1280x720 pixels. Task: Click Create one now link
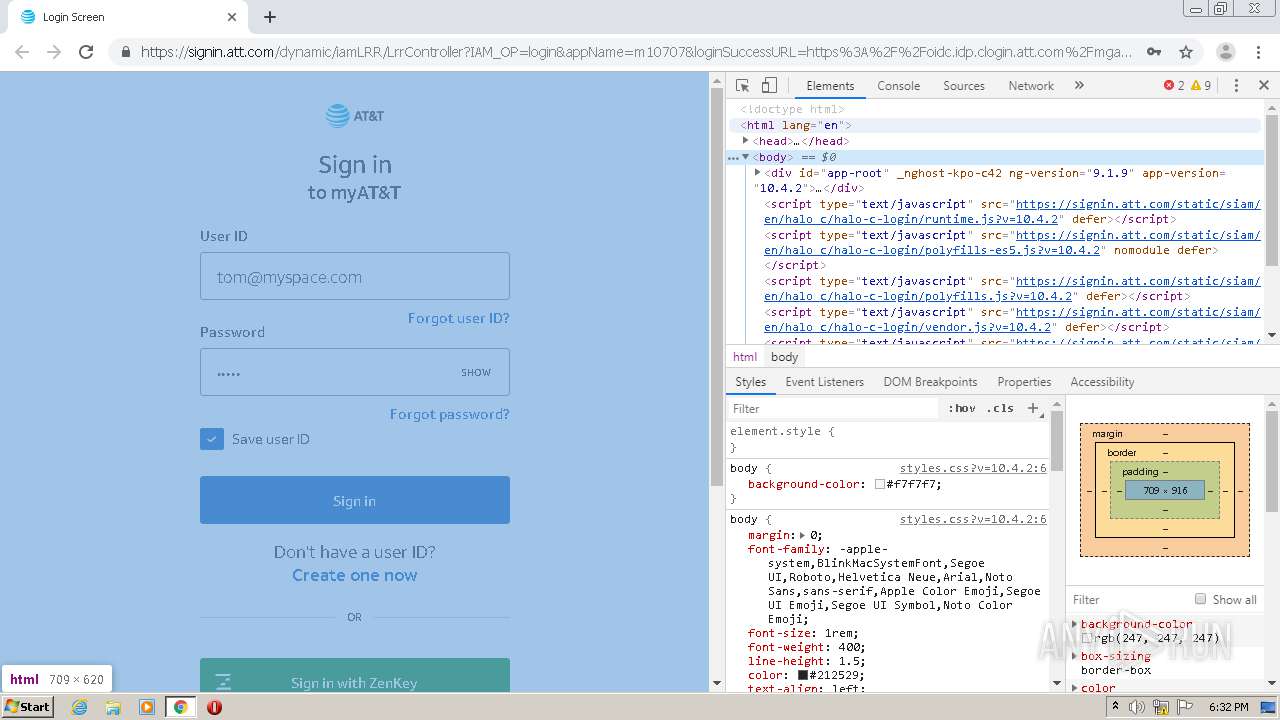[x=354, y=575]
